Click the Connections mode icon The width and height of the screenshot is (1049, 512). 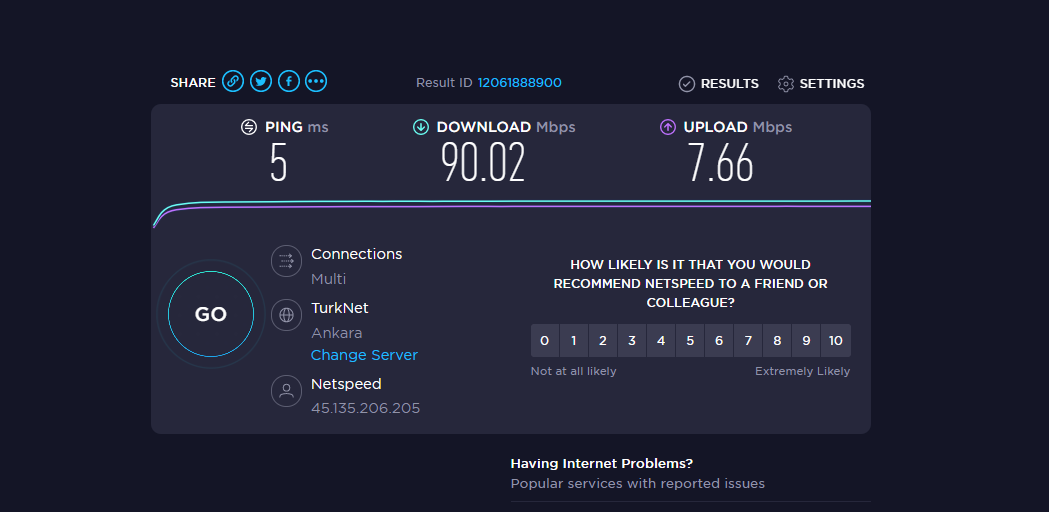pos(286,261)
